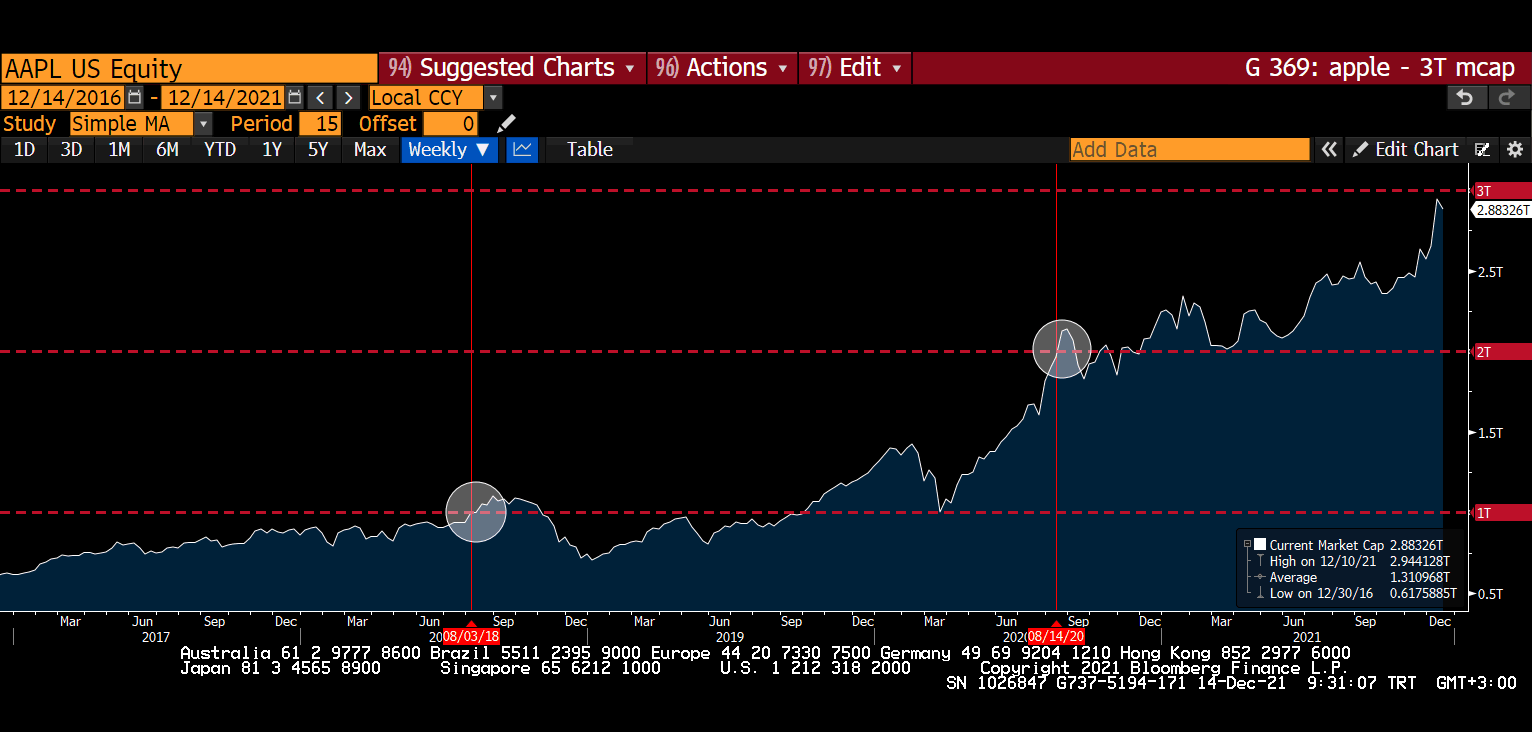Click the 0.5T axis label
This screenshot has width=1532, height=732.
pos(1490,593)
